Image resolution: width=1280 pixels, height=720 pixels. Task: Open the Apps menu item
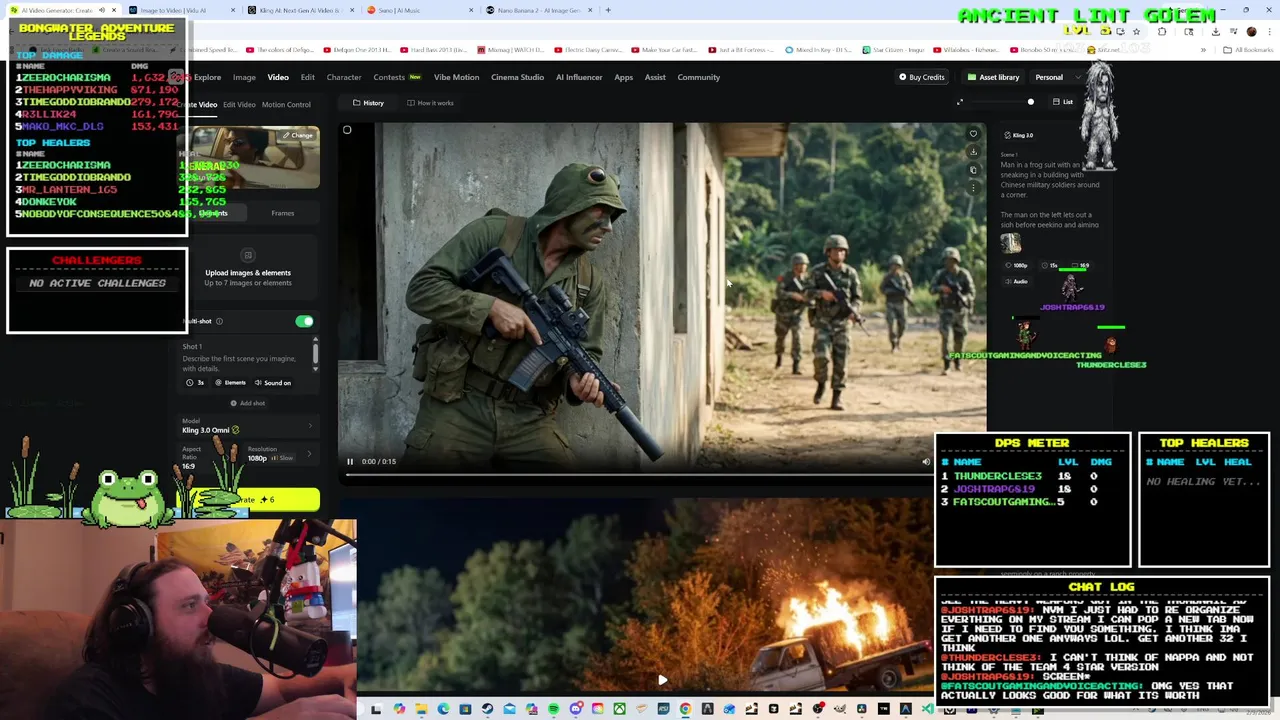tap(624, 77)
